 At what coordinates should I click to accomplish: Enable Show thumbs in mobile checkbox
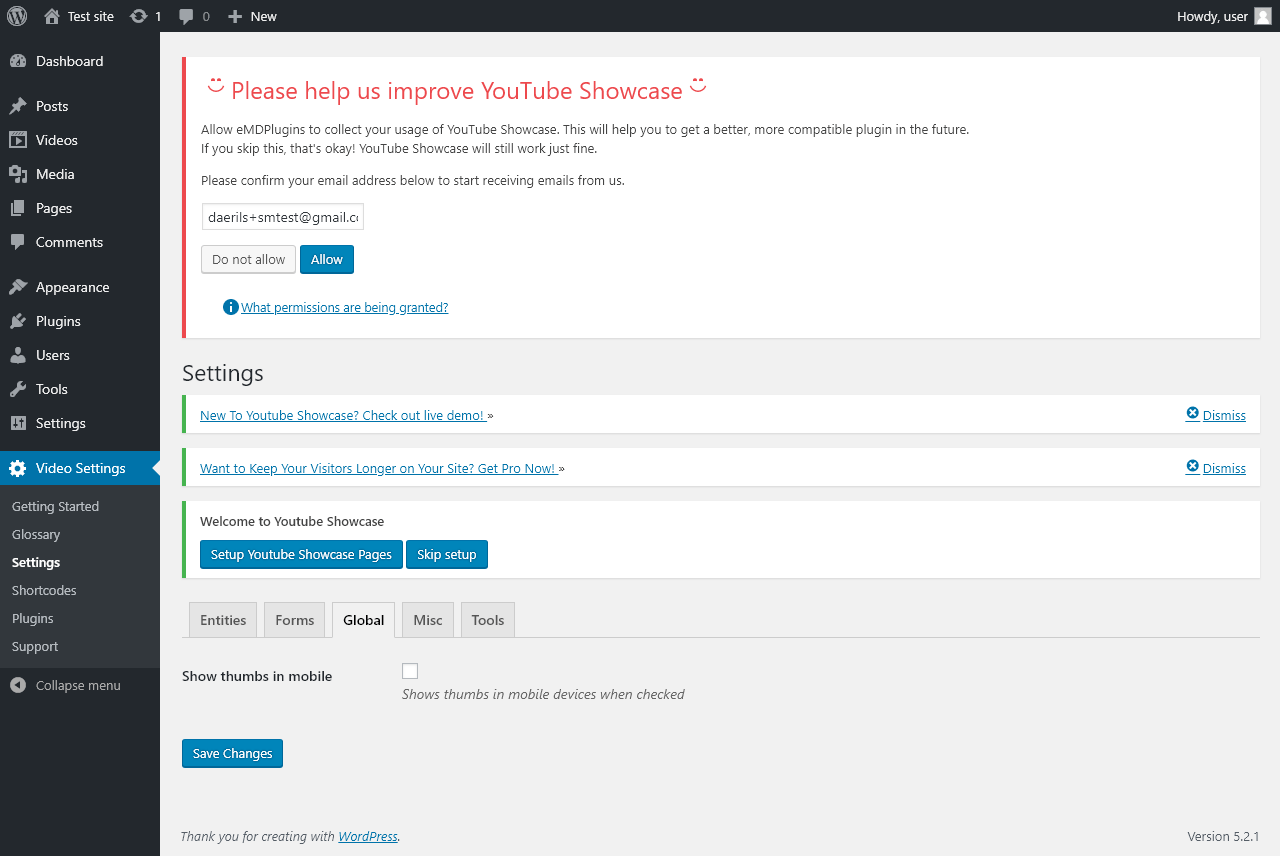click(410, 671)
